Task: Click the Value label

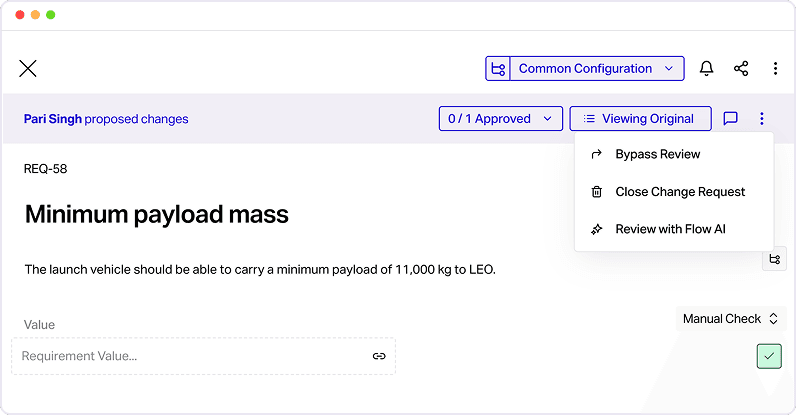Action: [x=39, y=325]
